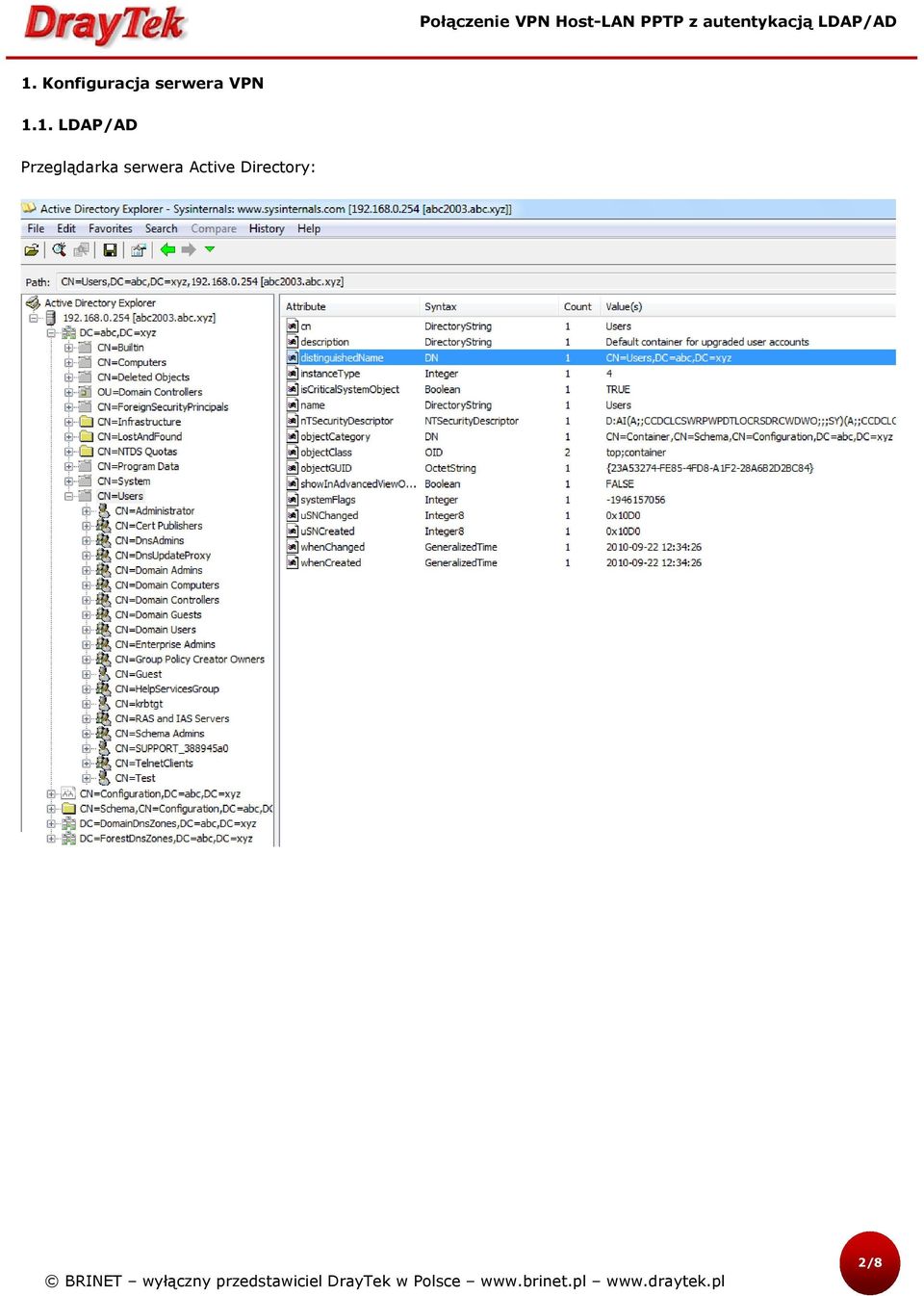The height and width of the screenshot is (1296, 924).
Task: Click the greyed Search Again toolbar icon
Action: [82, 250]
